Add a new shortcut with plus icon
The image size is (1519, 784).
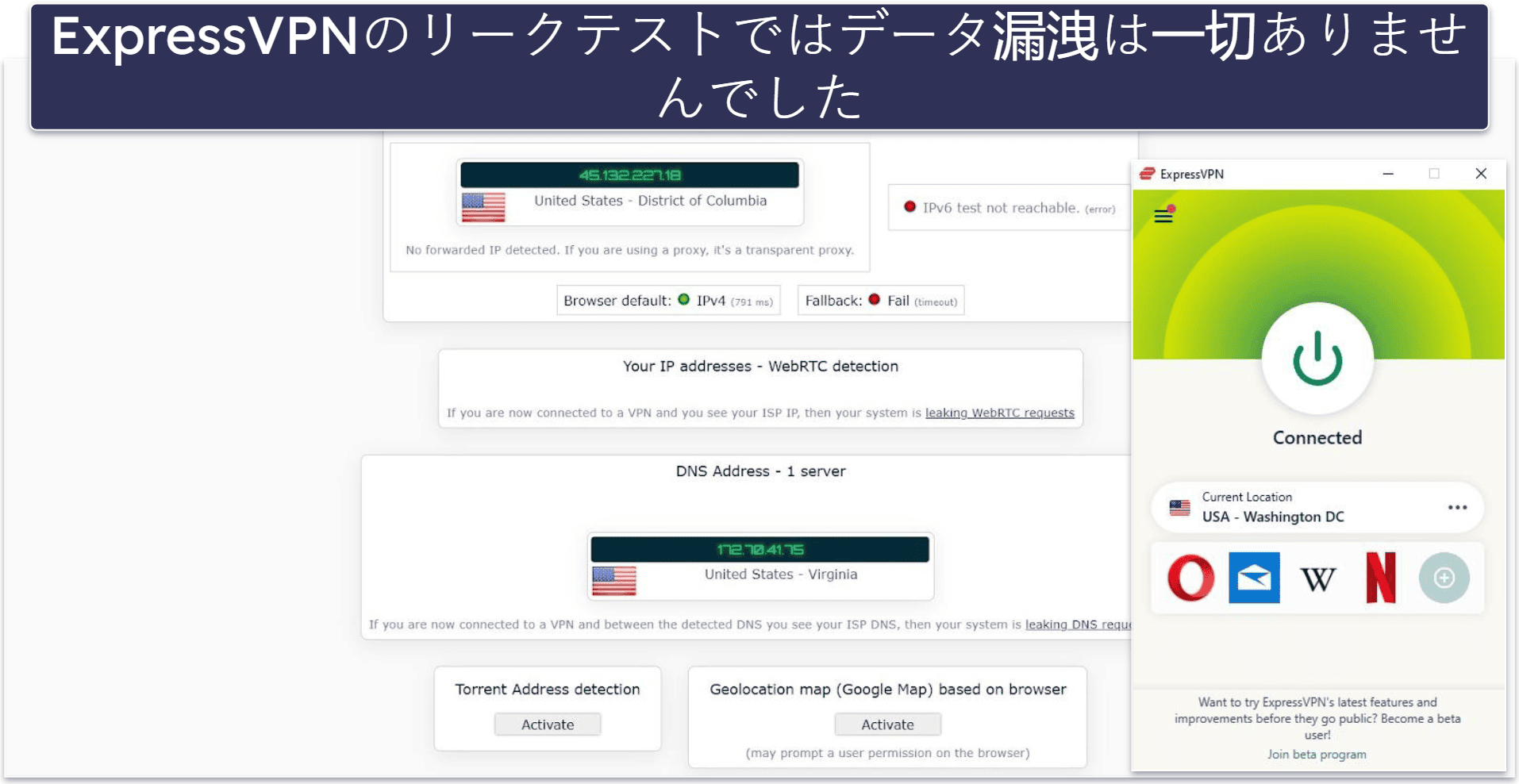tap(1444, 578)
